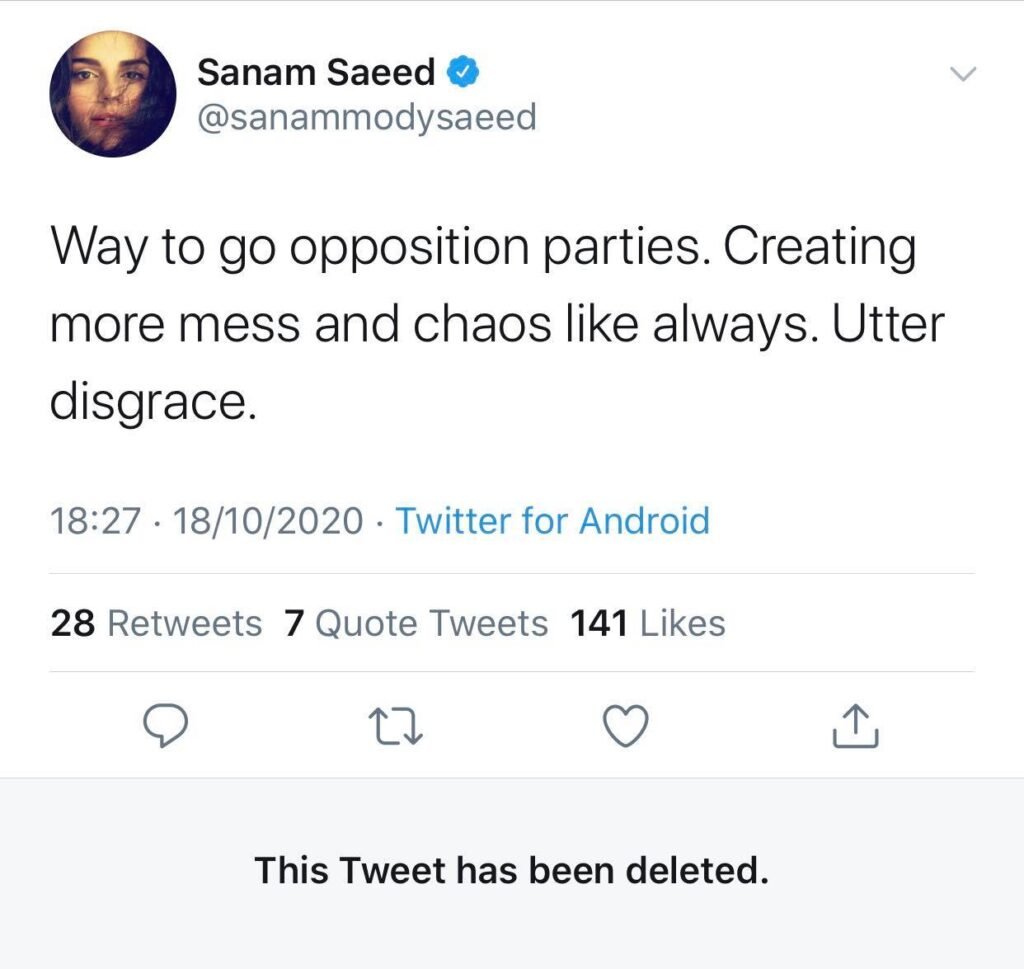The image size is (1024, 969).
Task: Tap the share upload icon
Action: tap(855, 727)
